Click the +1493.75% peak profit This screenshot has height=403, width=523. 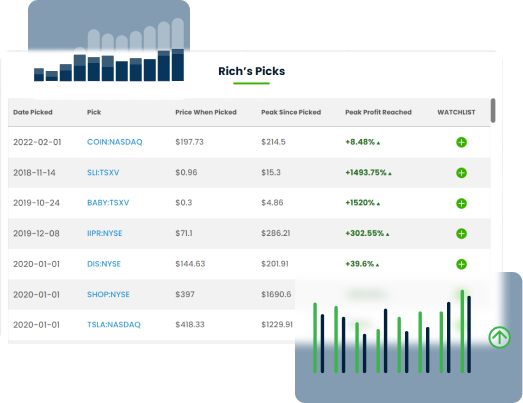tap(368, 172)
